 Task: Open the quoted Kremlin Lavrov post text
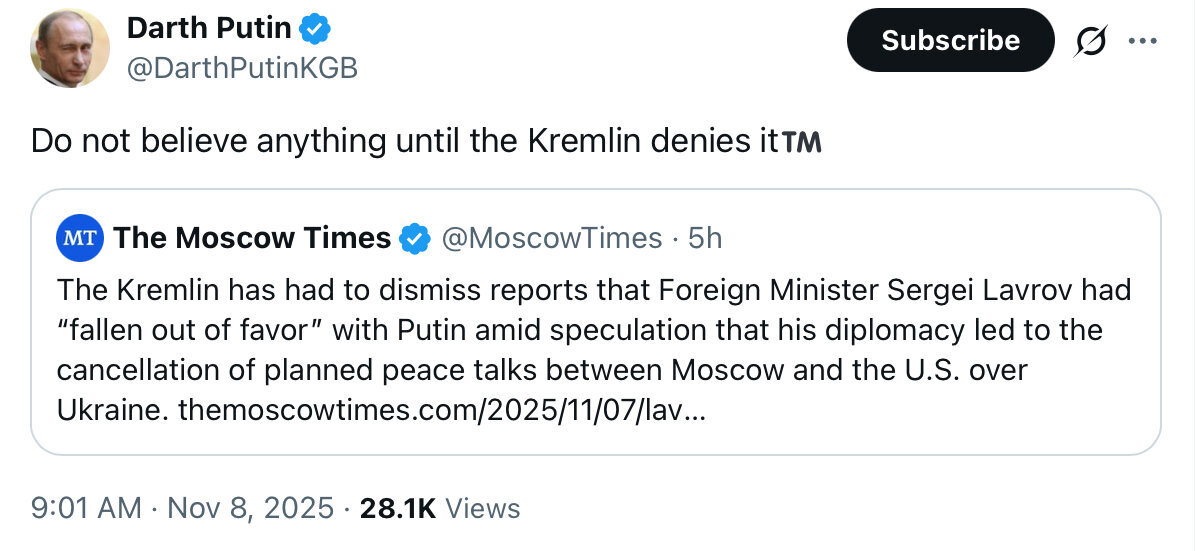pos(590,330)
